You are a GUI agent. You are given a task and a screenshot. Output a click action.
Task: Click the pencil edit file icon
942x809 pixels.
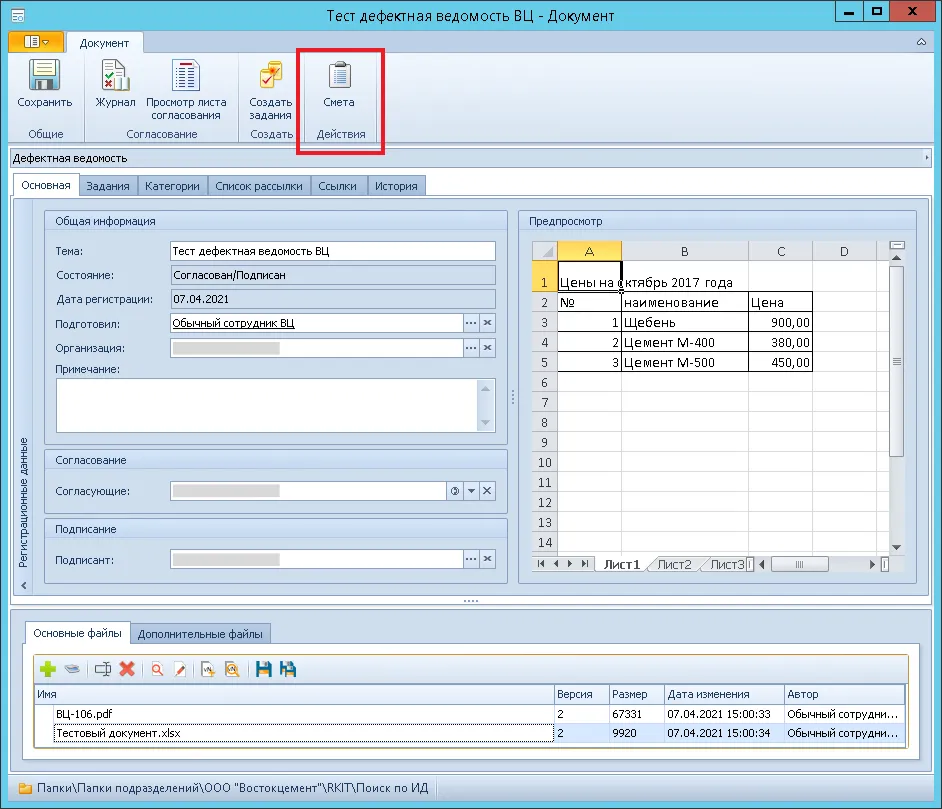point(180,669)
